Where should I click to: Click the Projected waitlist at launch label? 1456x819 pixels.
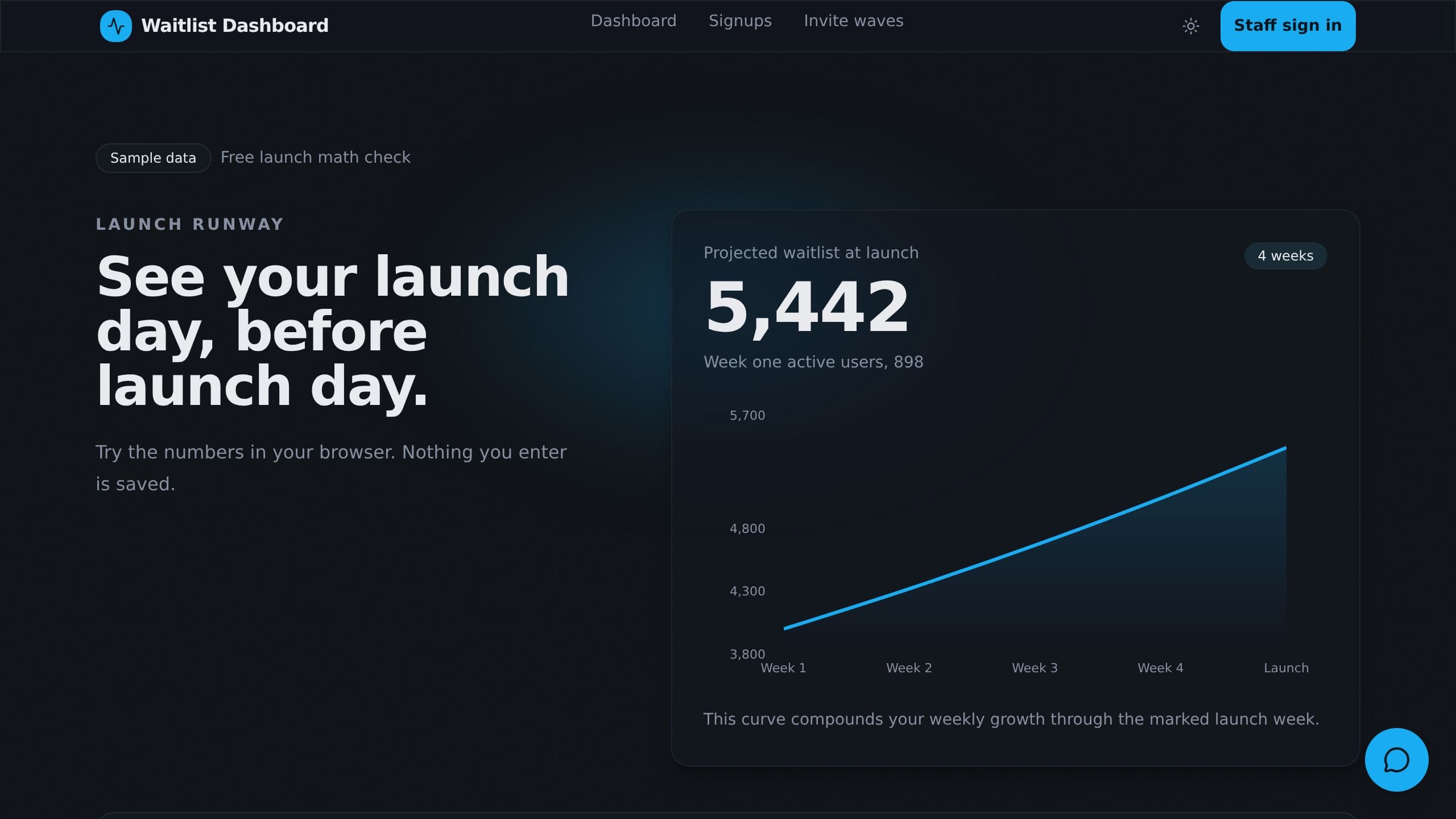(811, 253)
